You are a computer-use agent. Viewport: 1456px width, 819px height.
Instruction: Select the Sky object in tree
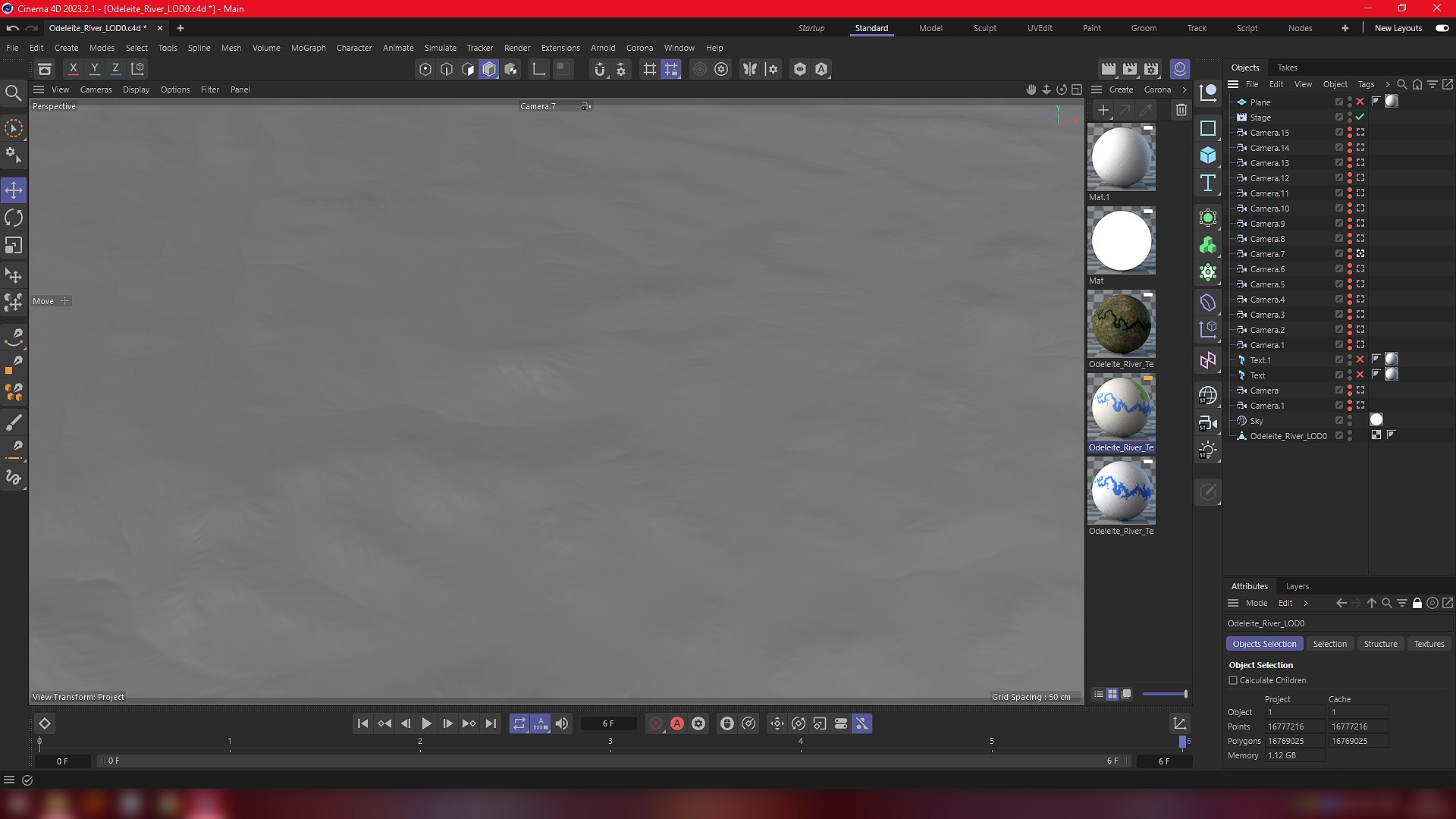coord(1257,421)
